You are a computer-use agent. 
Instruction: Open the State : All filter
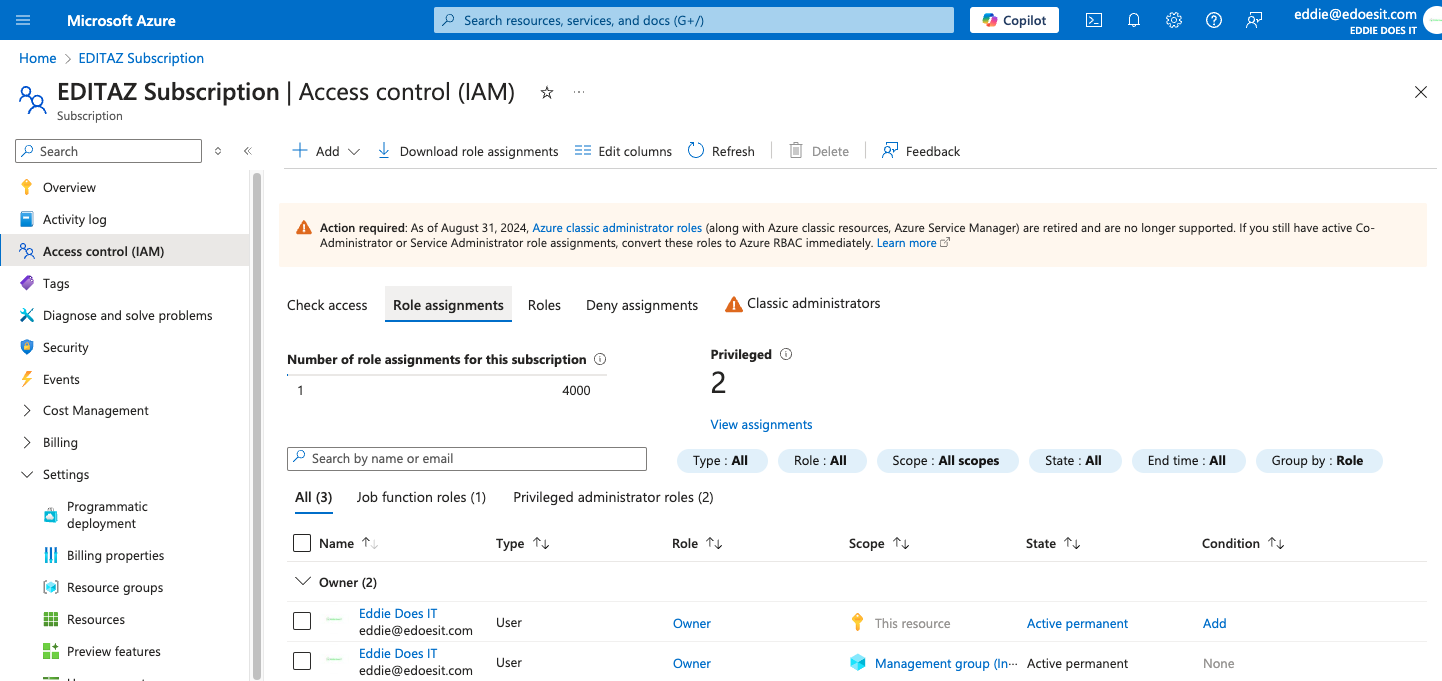coord(1073,461)
